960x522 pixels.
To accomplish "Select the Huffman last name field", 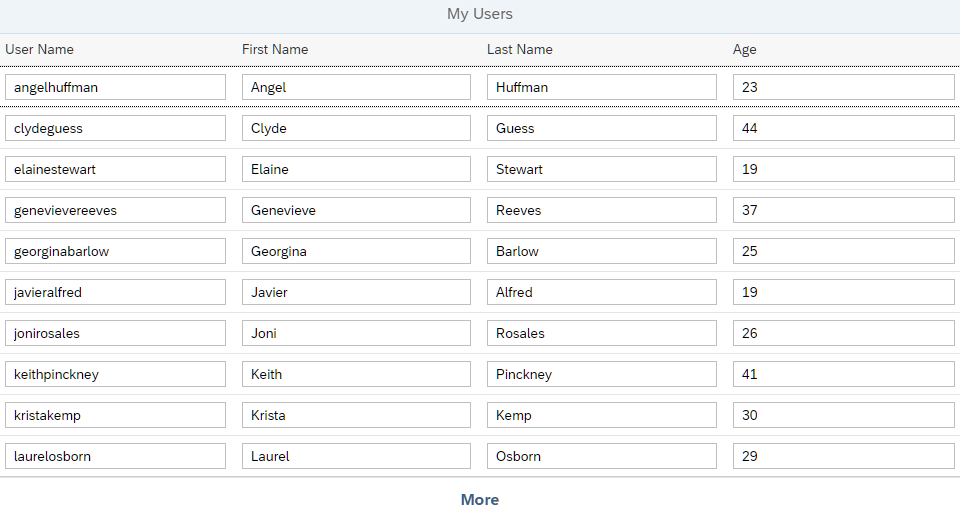I will tap(602, 87).
